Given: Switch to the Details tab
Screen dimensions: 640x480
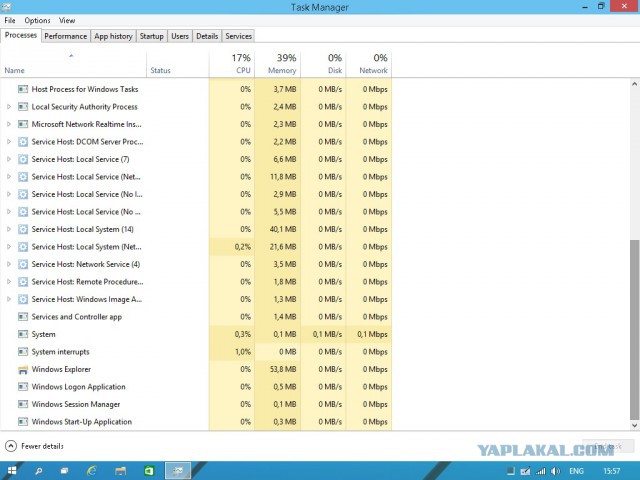Looking at the screenshot, I should click(207, 36).
